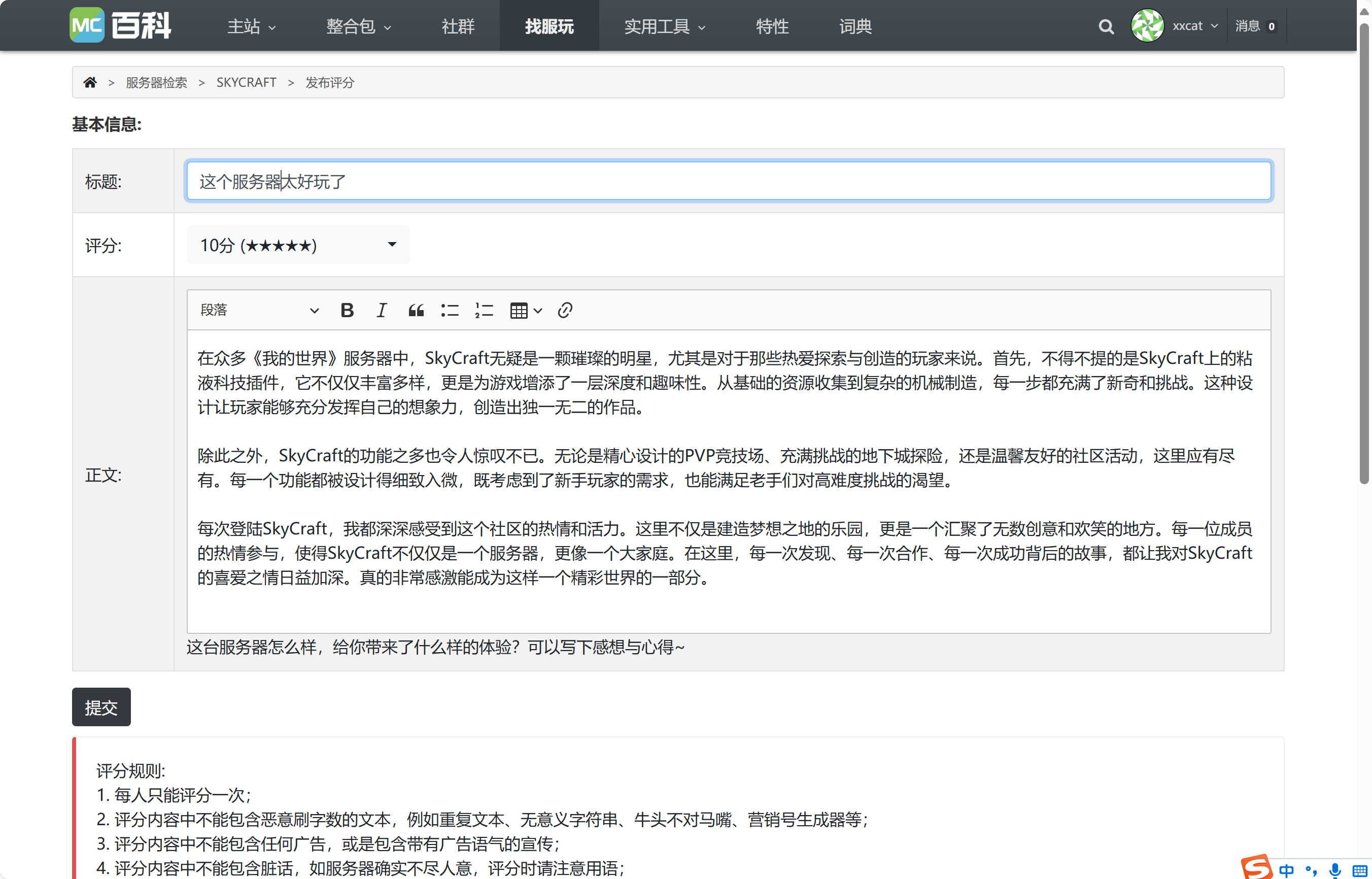Click 发布评分 breadcrumb
This screenshot has width=1372, height=879.
(x=330, y=82)
